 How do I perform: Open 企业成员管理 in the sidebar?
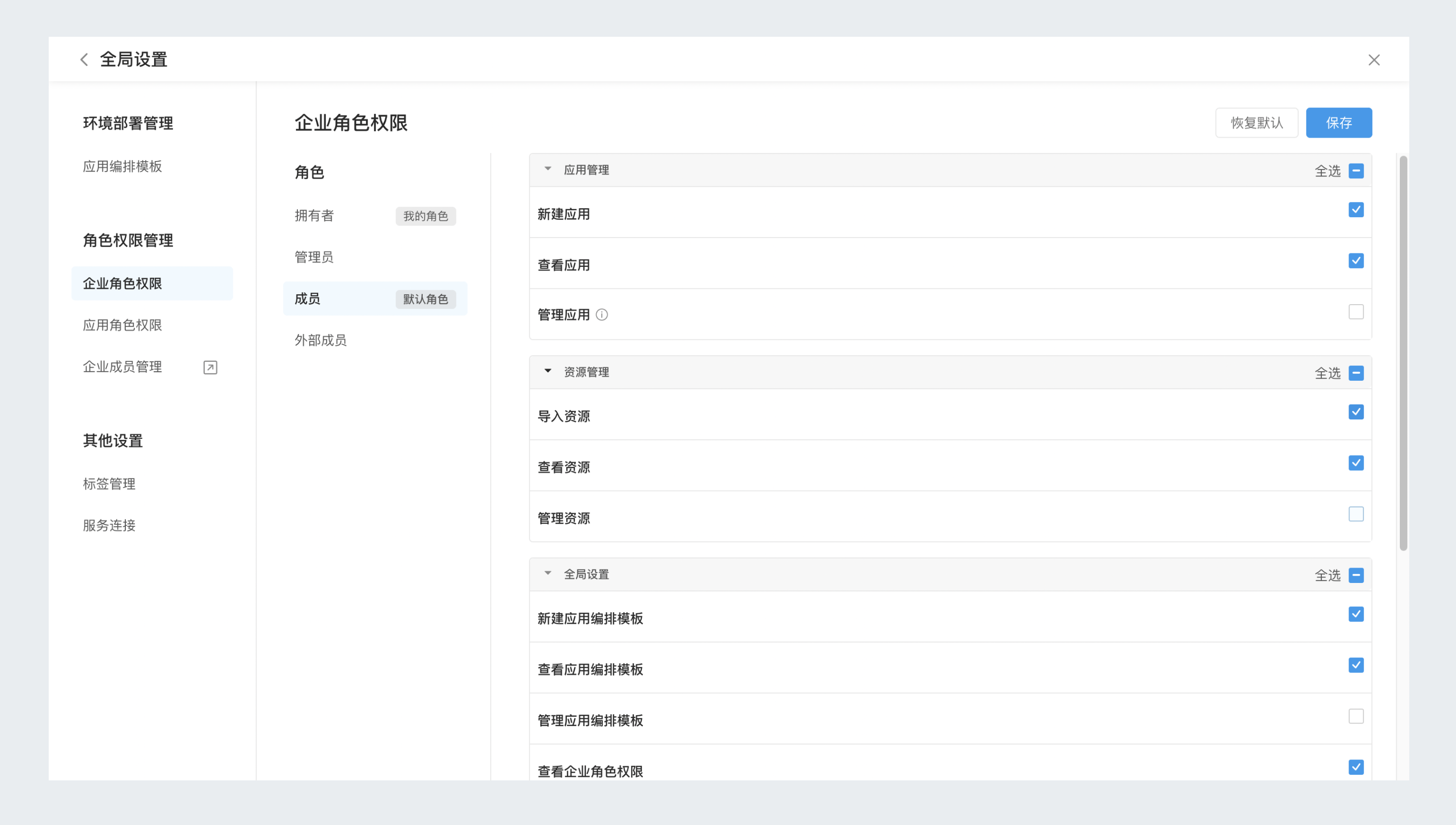[x=122, y=367]
